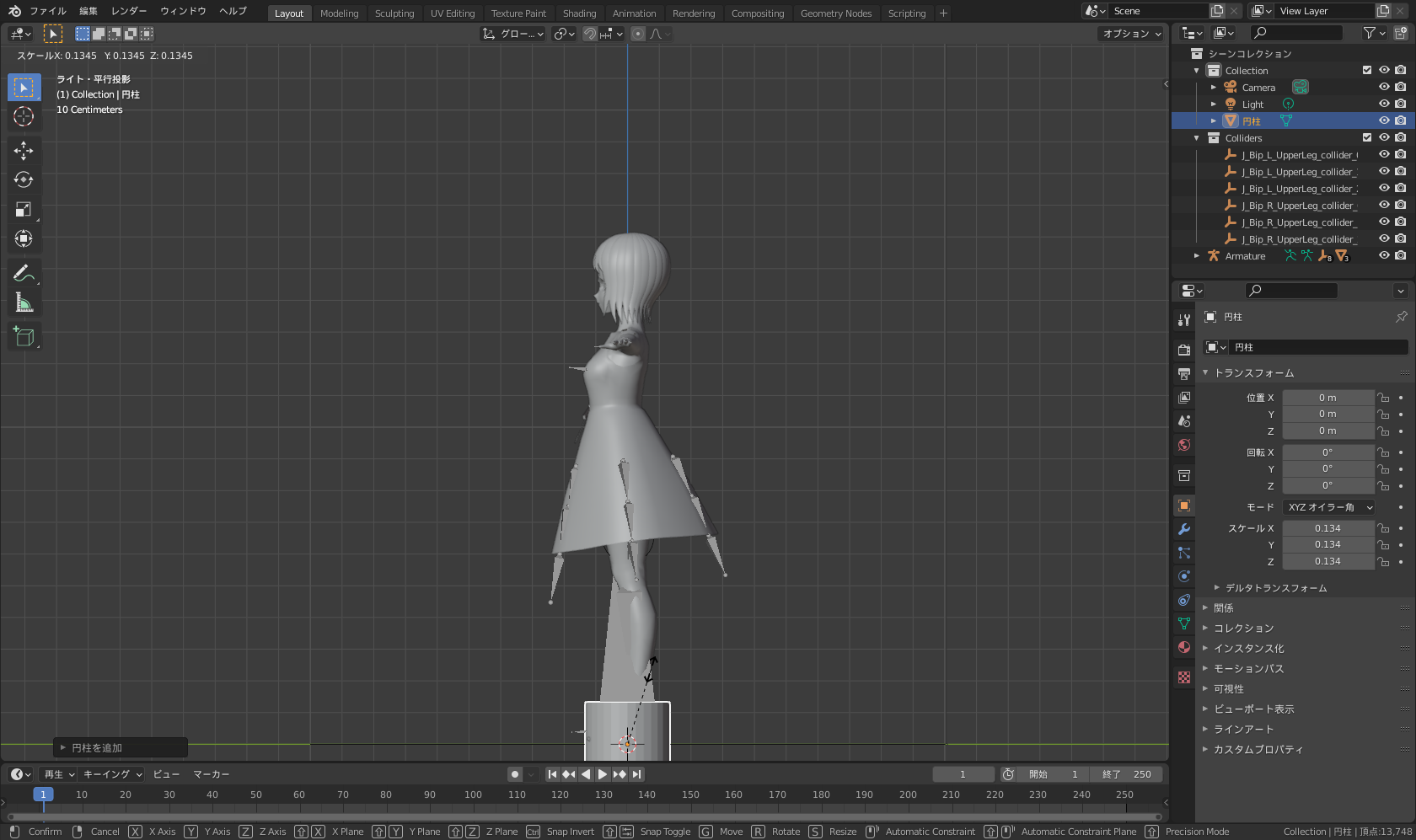Open the Material properties tab
This screenshot has height=840, width=1416.
[1184, 647]
